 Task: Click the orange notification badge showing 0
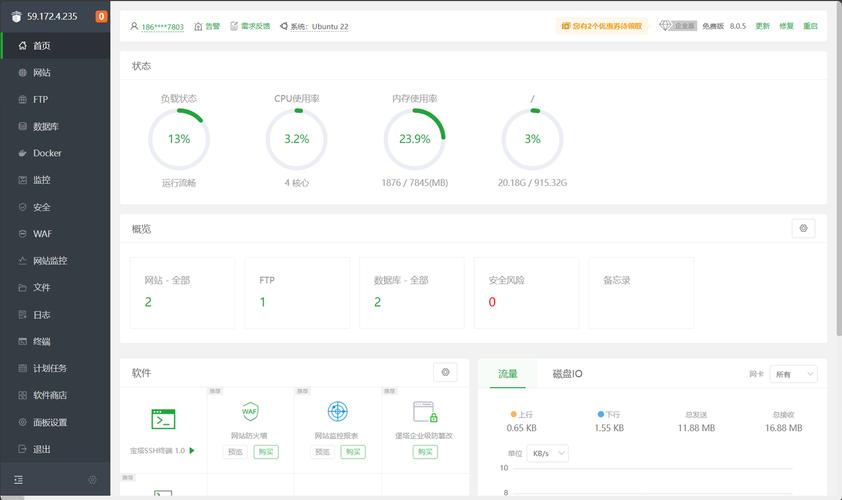[x=101, y=16]
